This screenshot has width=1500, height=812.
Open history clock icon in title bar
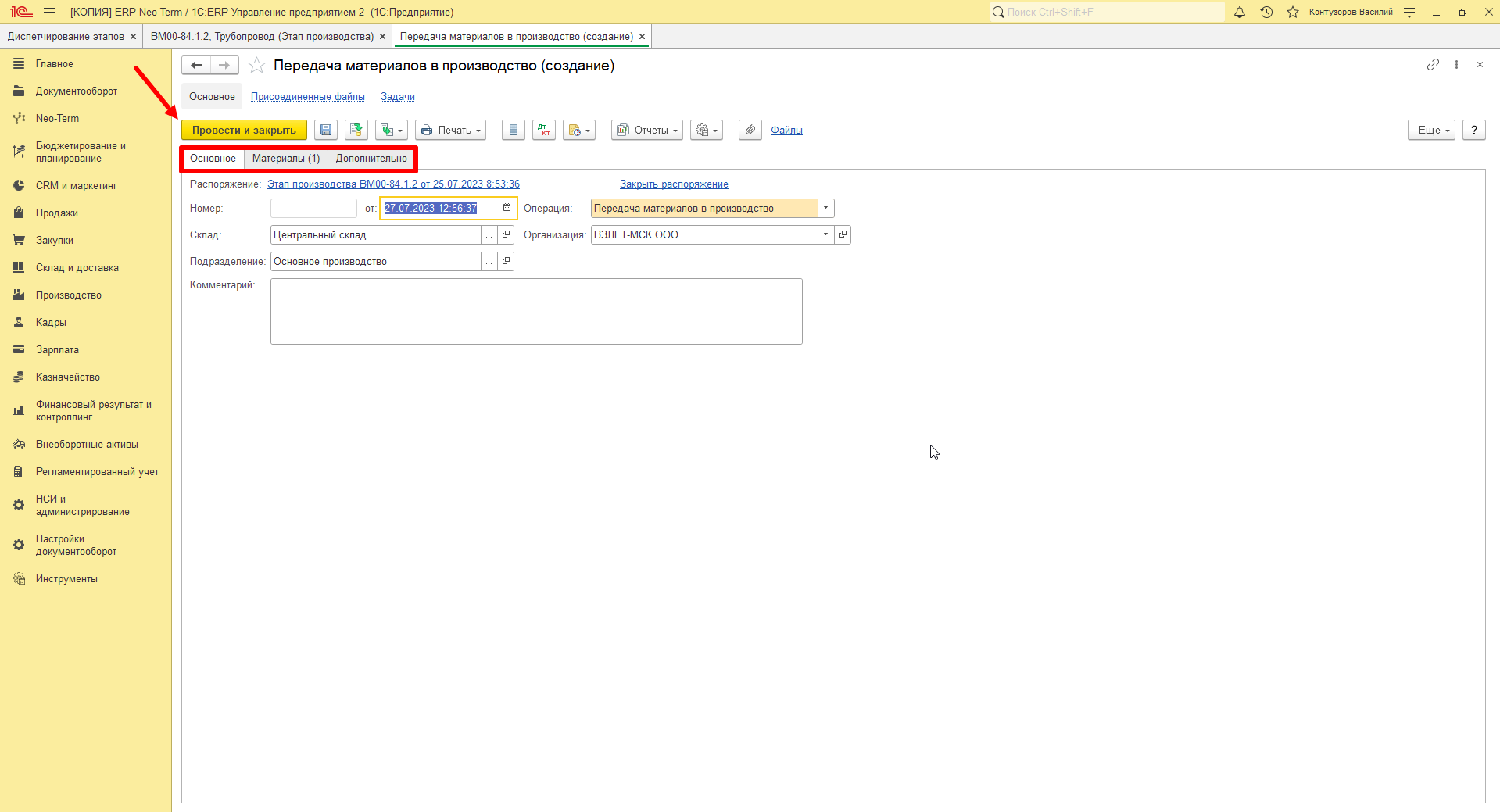point(1266,12)
